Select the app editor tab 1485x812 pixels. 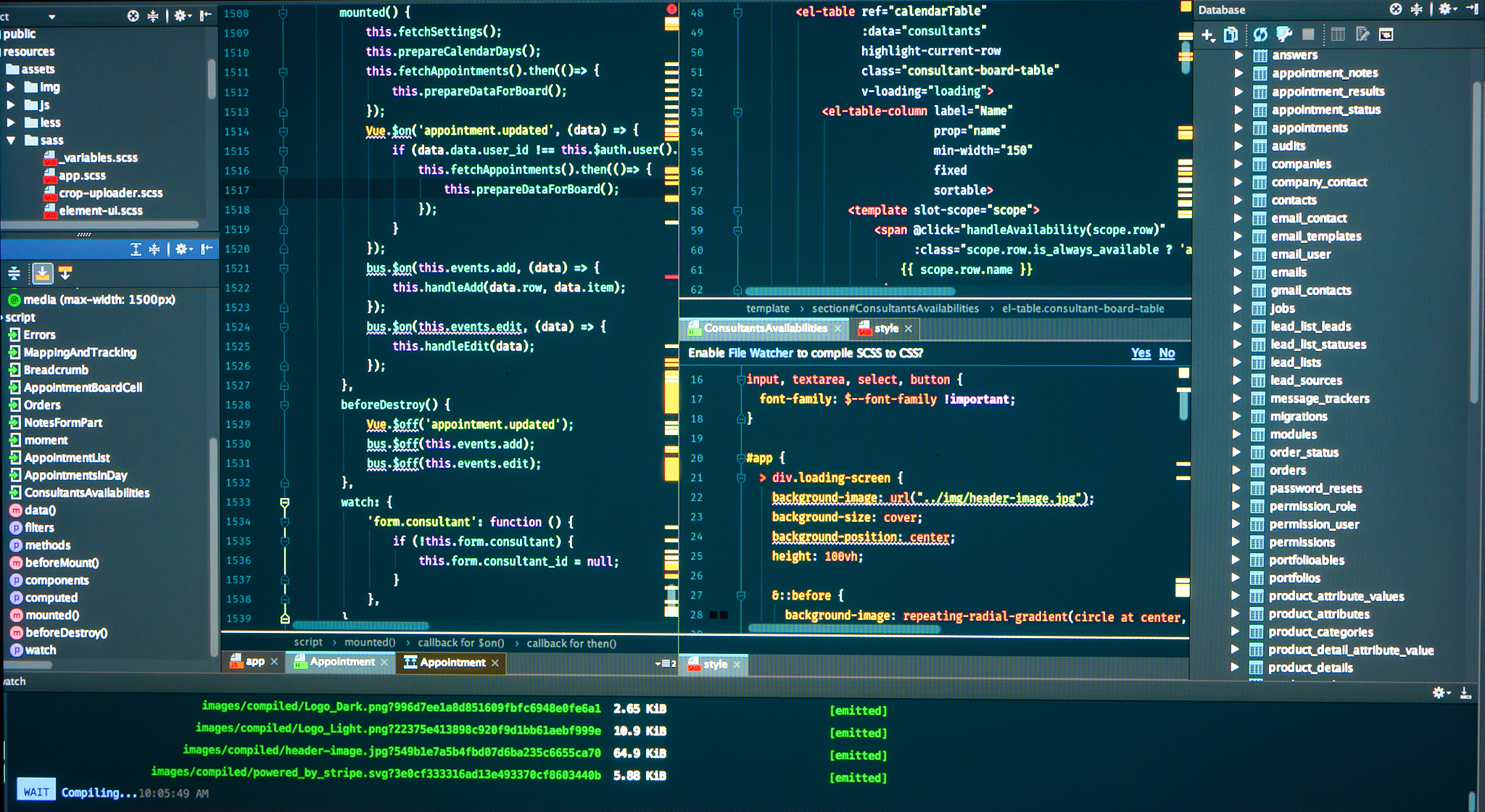pyautogui.click(x=255, y=662)
